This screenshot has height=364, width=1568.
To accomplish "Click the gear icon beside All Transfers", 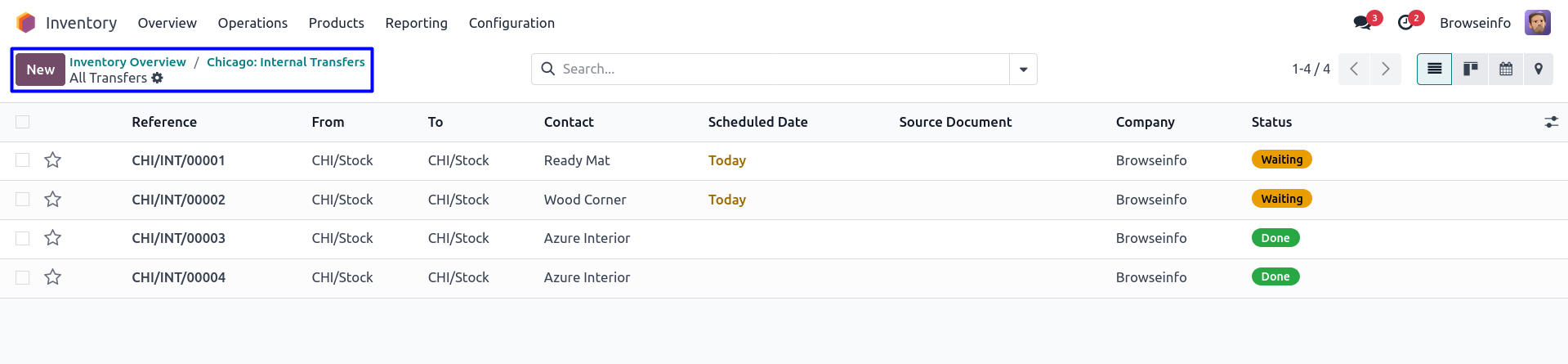I will tap(158, 78).
